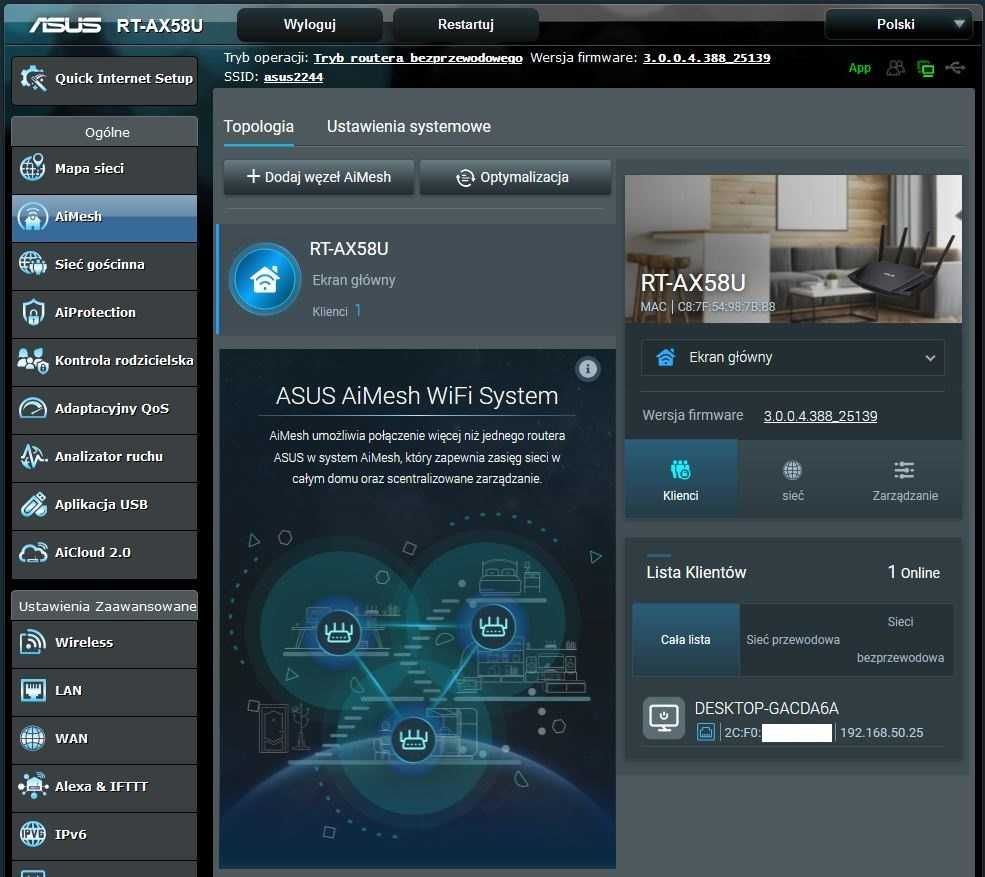Click Wyloguj to log out
Viewport: 985px width, 877px height.
(x=310, y=25)
